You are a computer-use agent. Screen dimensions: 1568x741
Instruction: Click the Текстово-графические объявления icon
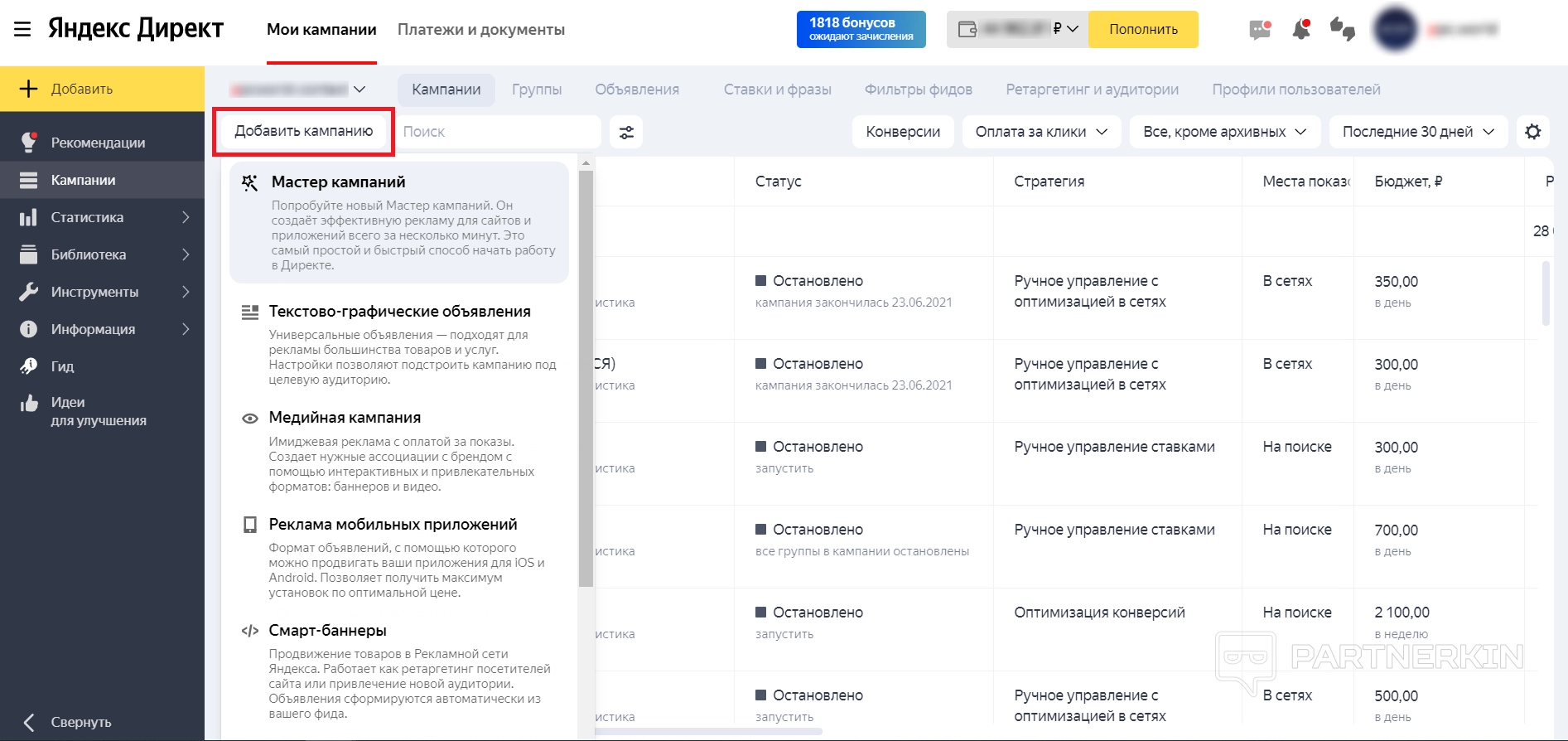249,312
